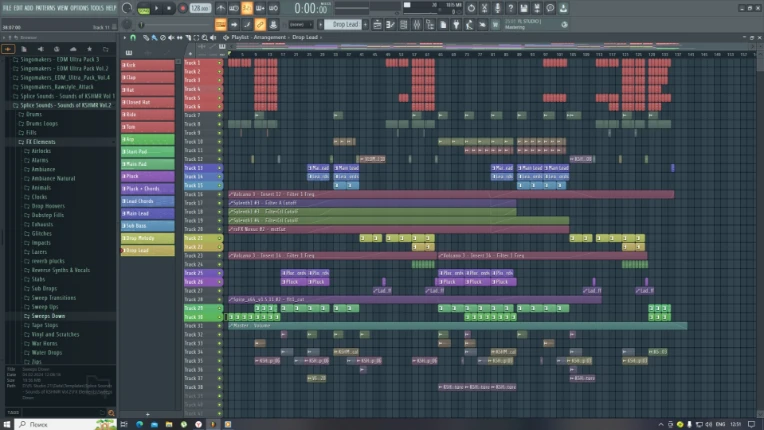Open the TOOLS menu
The image size is (764, 430).
point(97,8)
